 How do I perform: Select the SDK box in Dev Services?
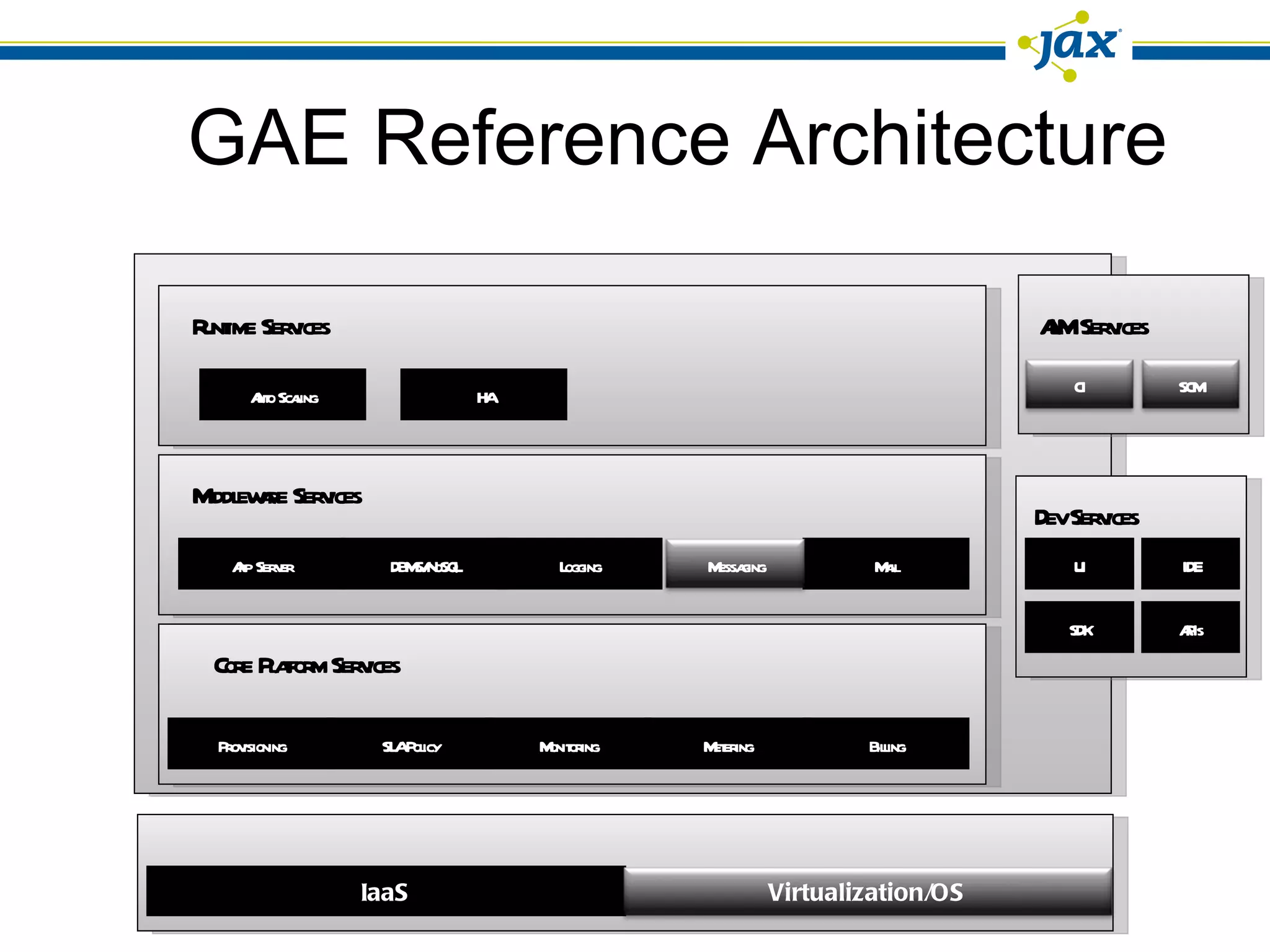point(1080,627)
